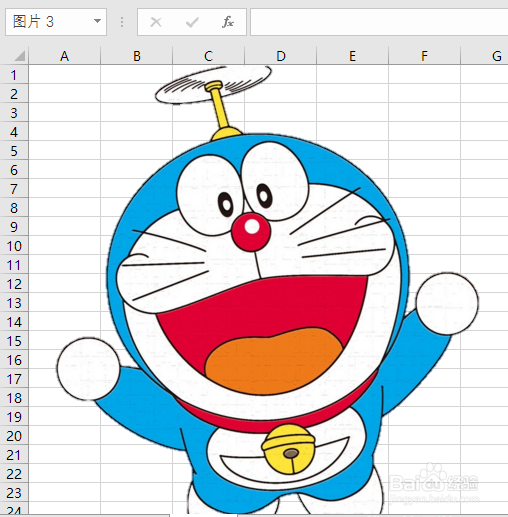Select column C header

209,56
